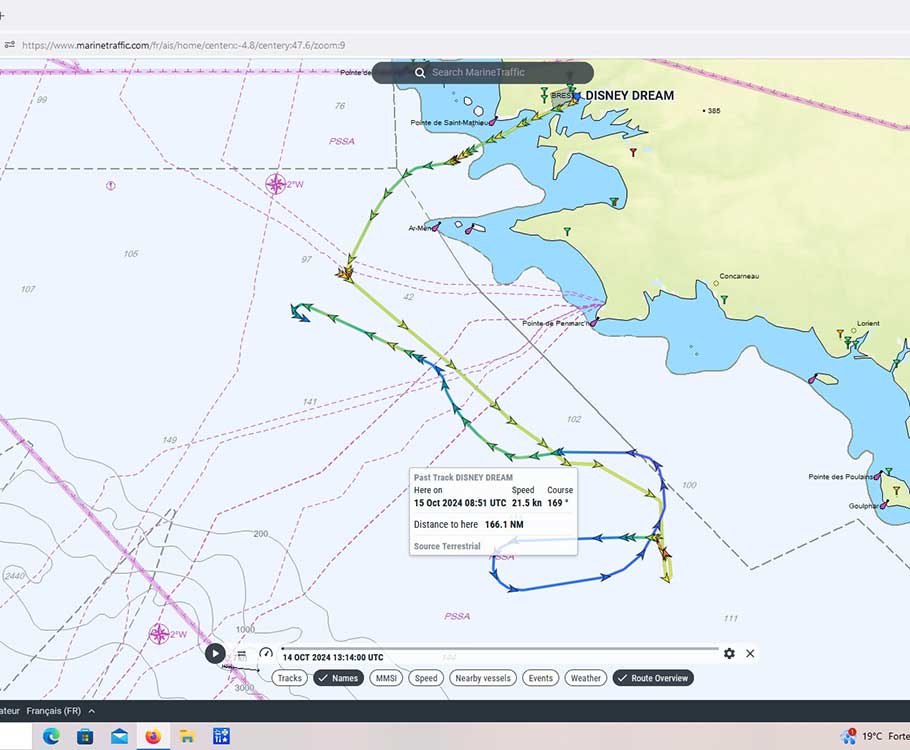Click the Pointe de Penmarc'h lighthouse marker
The image size is (910, 750).
(594, 322)
